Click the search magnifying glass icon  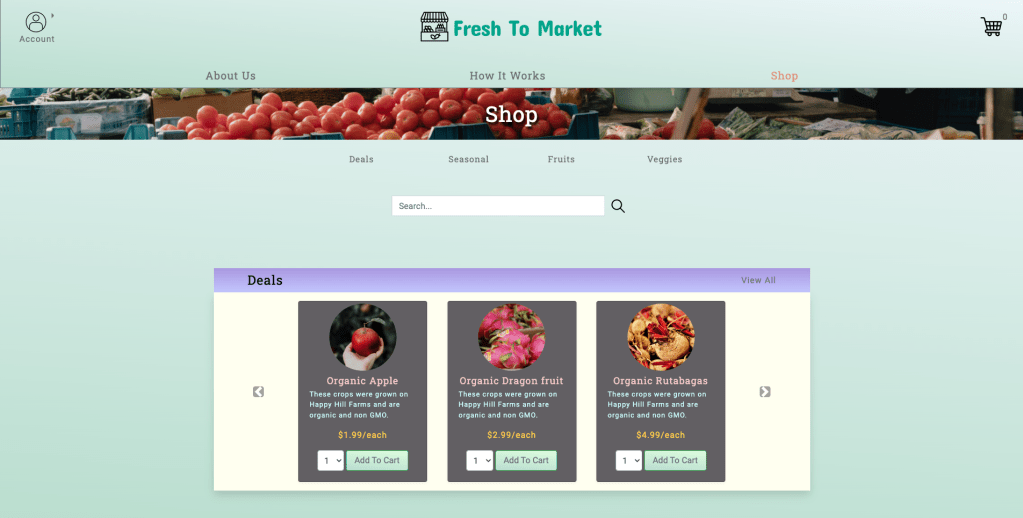pos(618,206)
